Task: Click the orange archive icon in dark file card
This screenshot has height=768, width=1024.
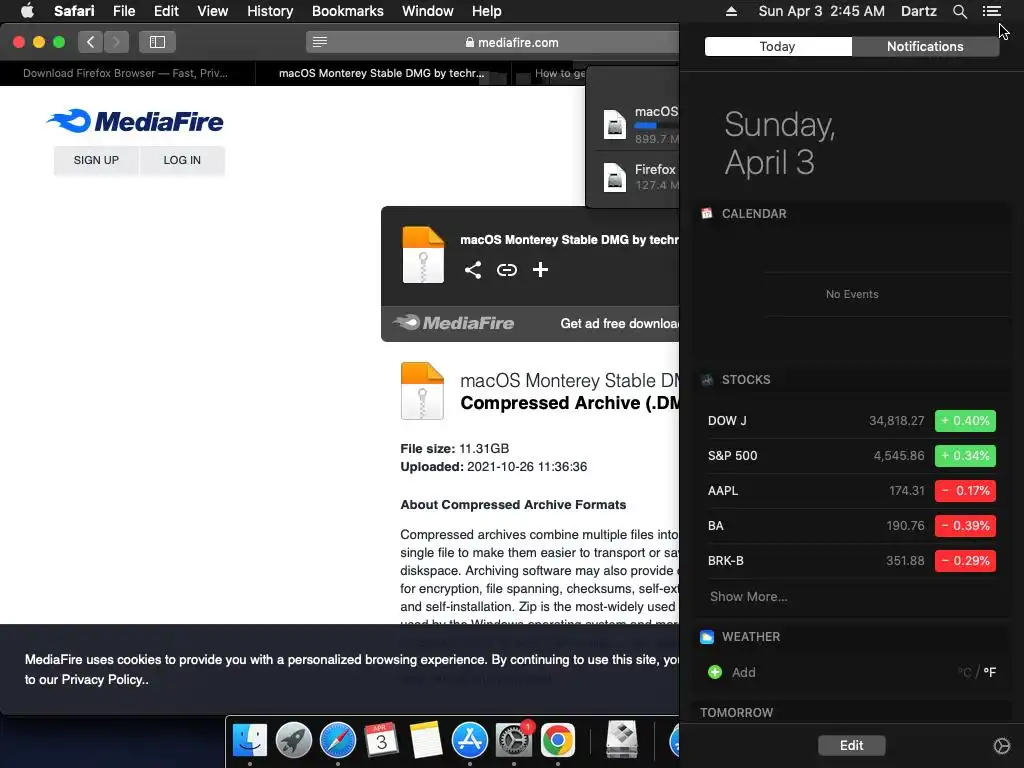Action: click(x=423, y=255)
